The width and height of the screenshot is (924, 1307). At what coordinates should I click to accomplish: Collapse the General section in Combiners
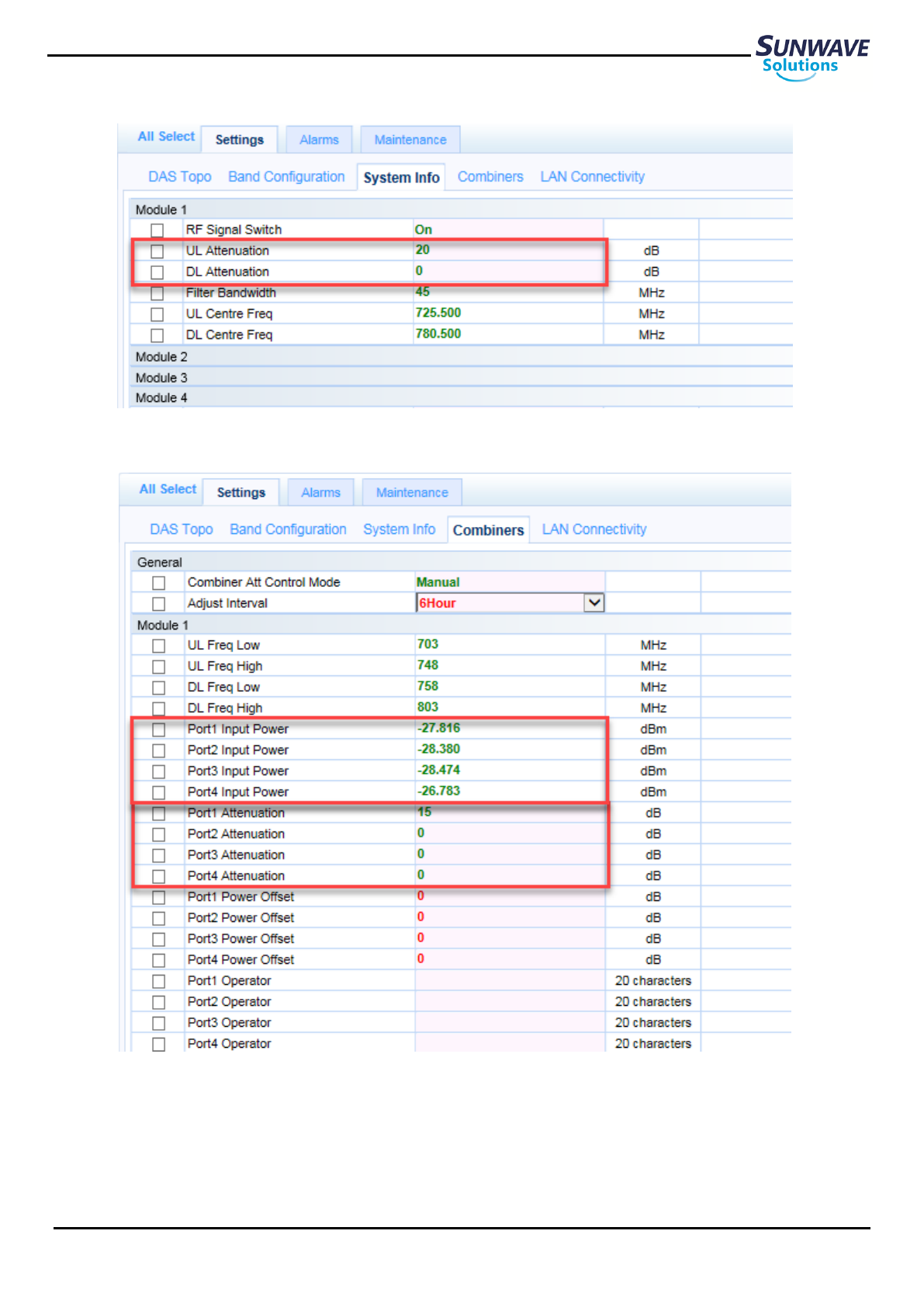pos(461,562)
